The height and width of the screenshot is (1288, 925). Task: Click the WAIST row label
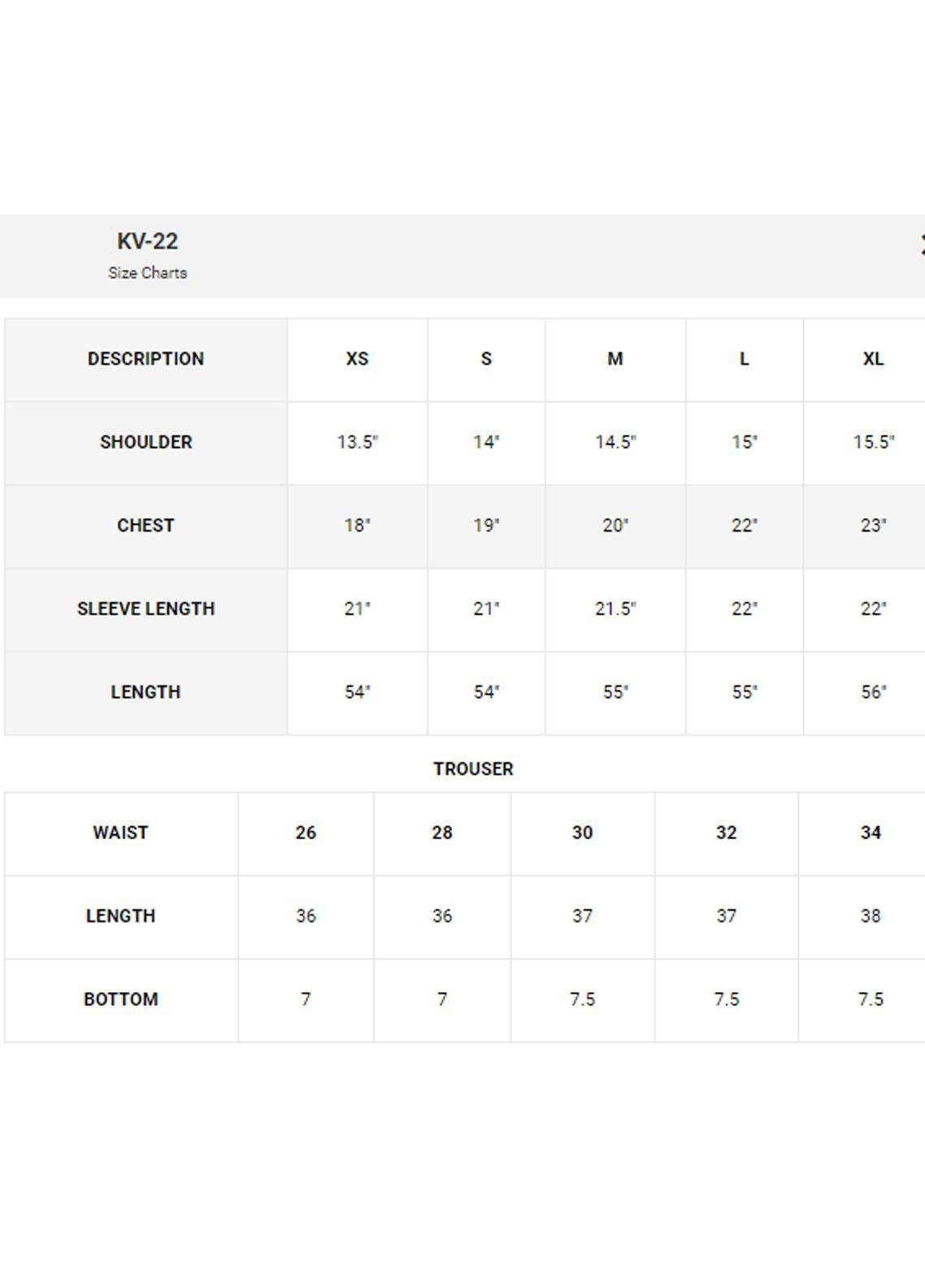pos(120,833)
